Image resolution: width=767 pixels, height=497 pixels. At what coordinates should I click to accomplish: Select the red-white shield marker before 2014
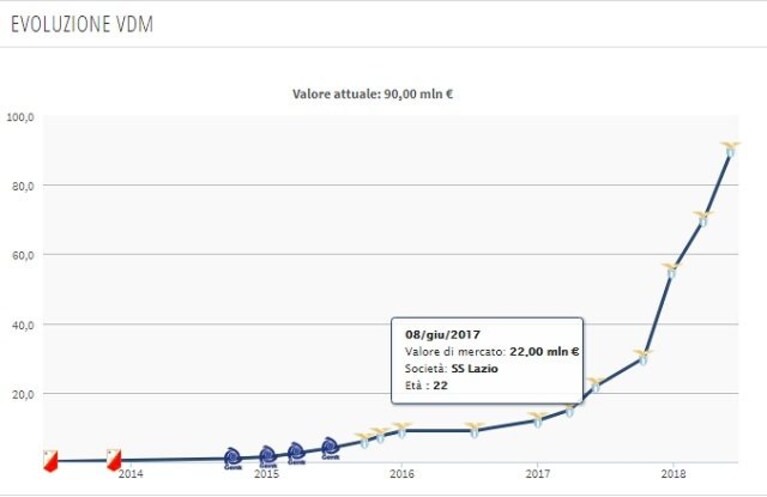pos(114,460)
